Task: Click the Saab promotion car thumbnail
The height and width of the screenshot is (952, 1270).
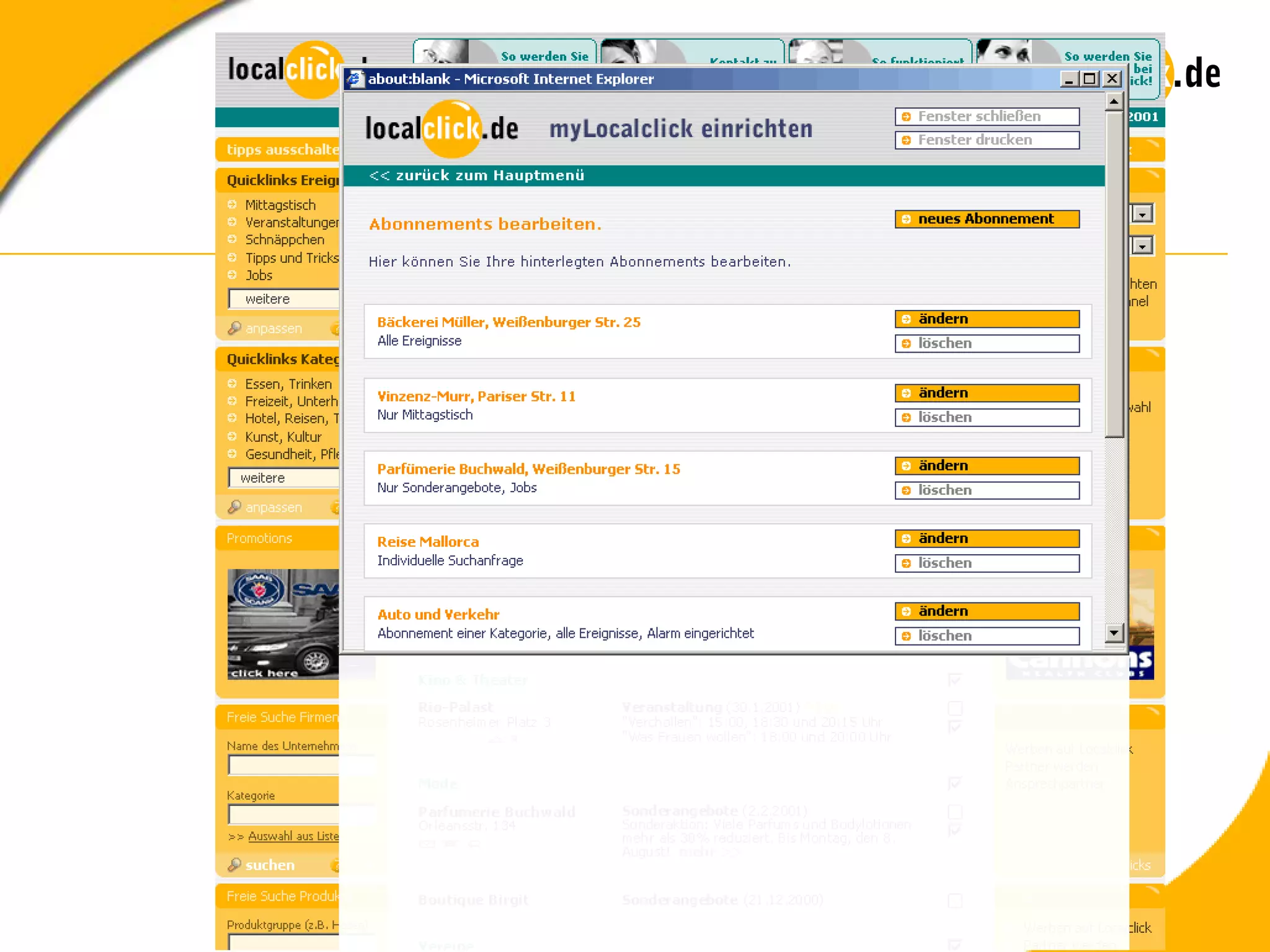Action: point(283,624)
